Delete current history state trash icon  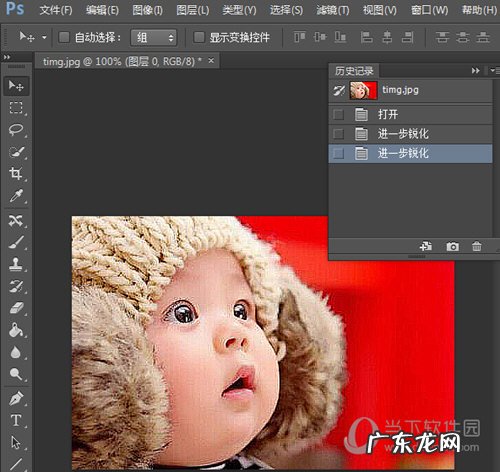(x=477, y=246)
